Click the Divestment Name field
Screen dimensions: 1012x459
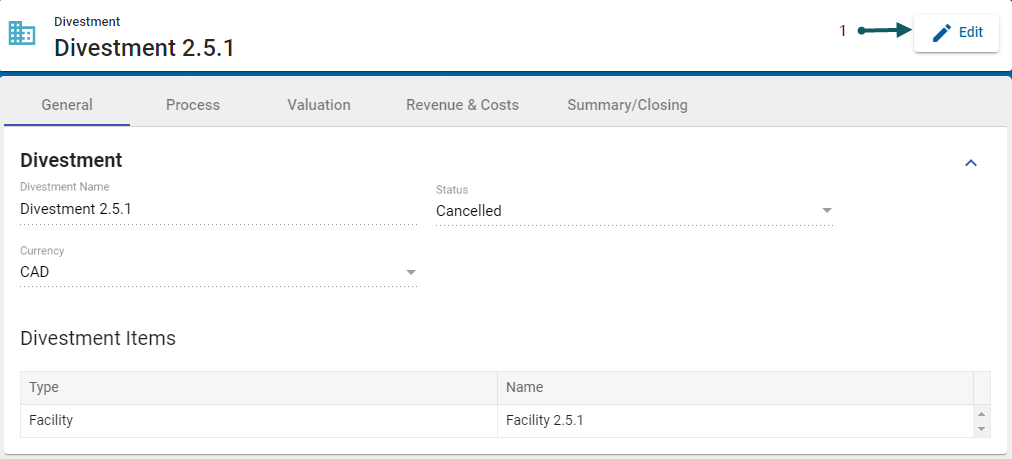tap(218, 209)
